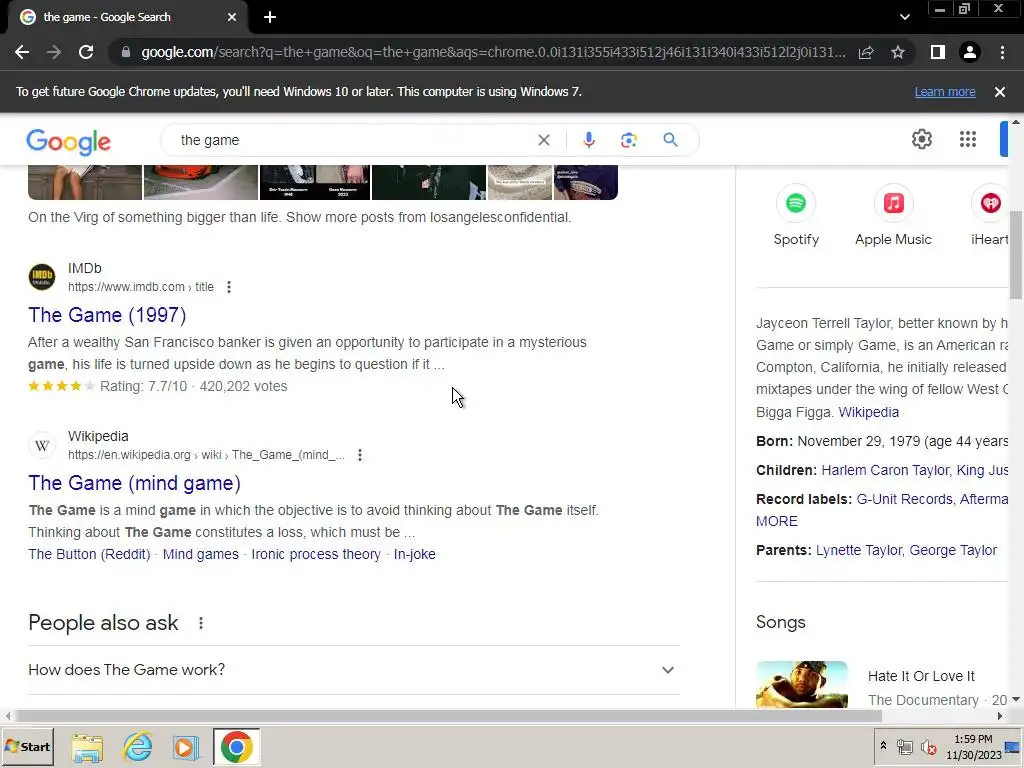Open 'G-Unit Records' label link

pyautogui.click(x=904, y=499)
